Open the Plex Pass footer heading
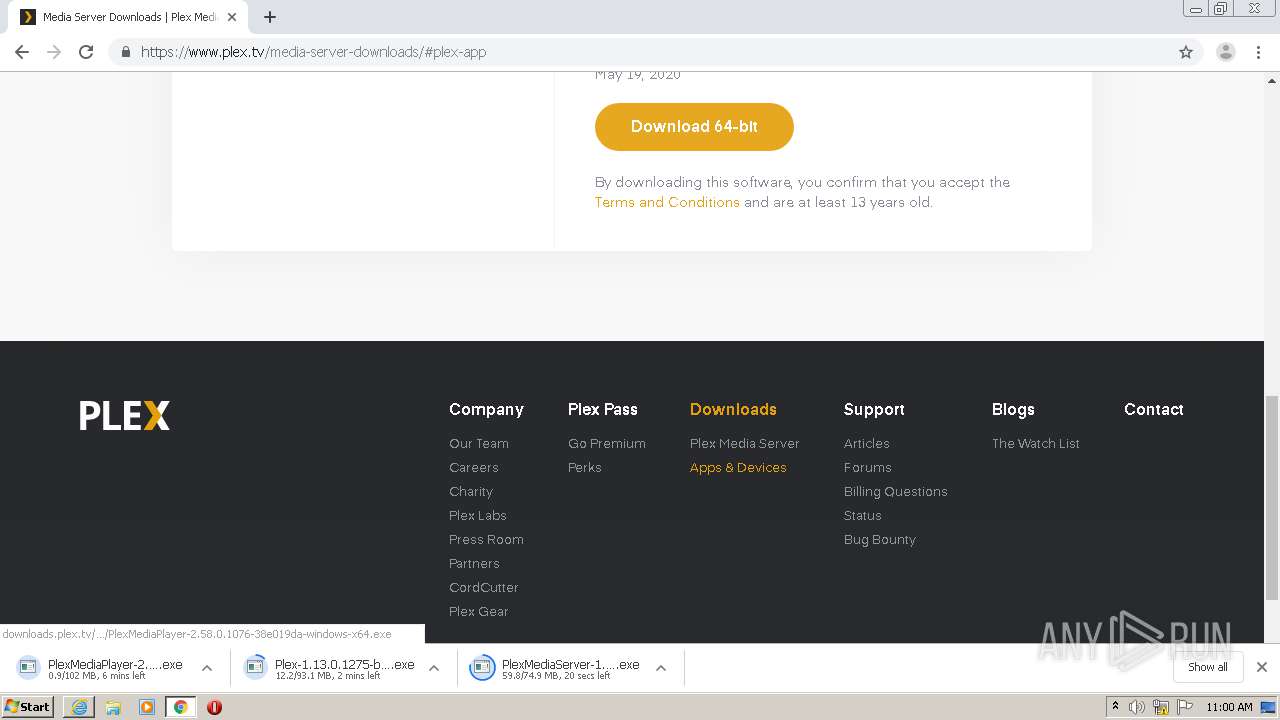The width and height of the screenshot is (1280, 720). 602,409
